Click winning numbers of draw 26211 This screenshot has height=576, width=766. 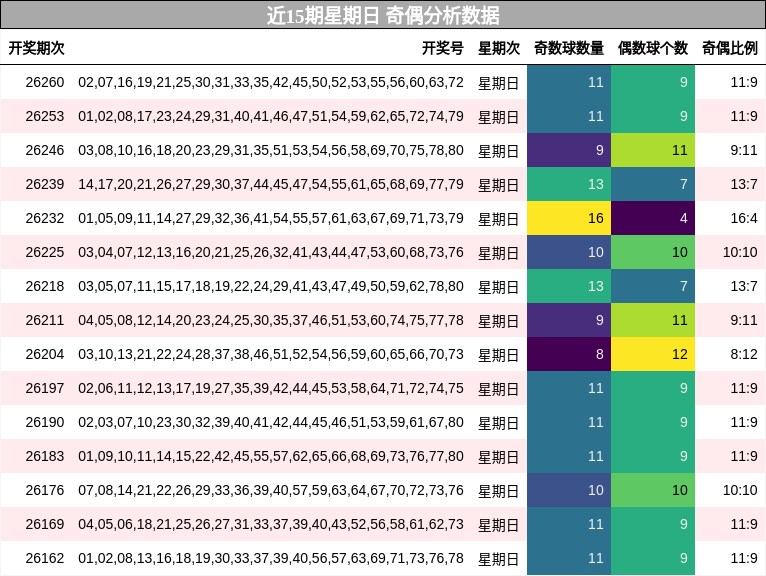[x=271, y=320]
